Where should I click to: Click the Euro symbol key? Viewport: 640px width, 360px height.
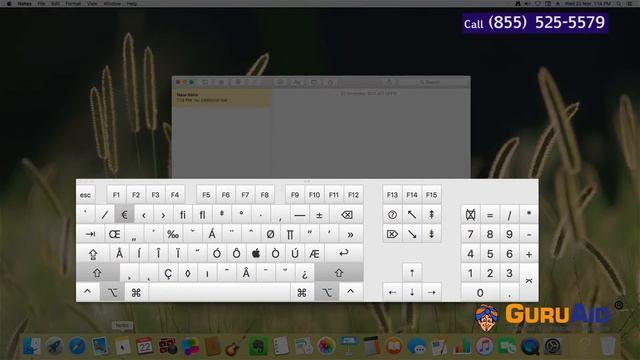pyautogui.click(x=124, y=214)
